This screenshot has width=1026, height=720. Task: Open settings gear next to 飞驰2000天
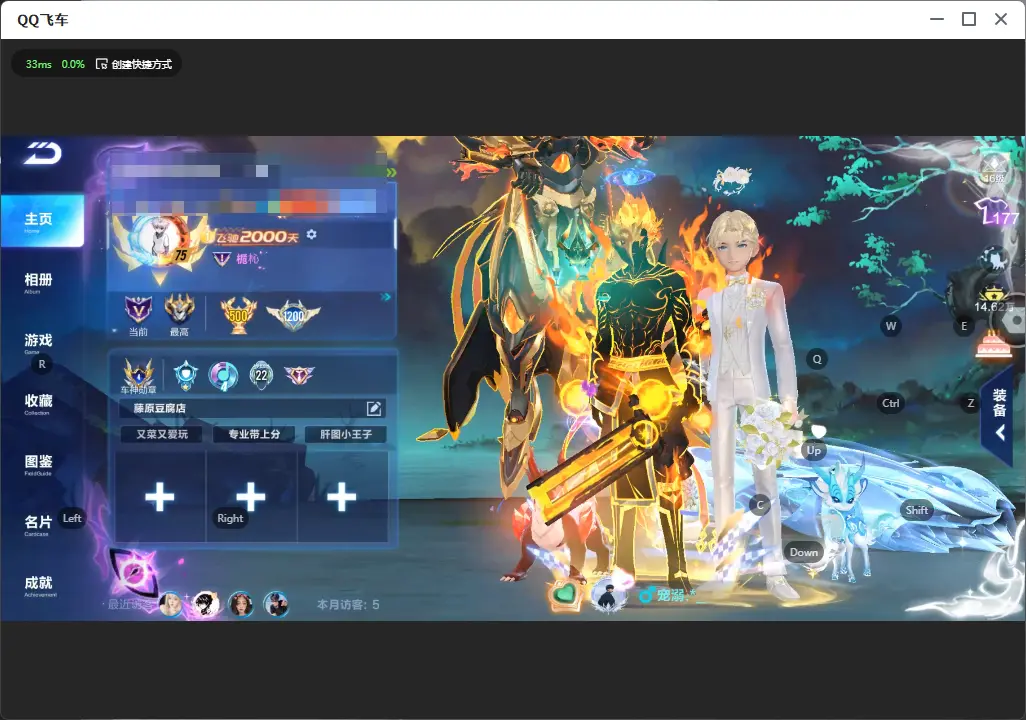[x=311, y=234]
